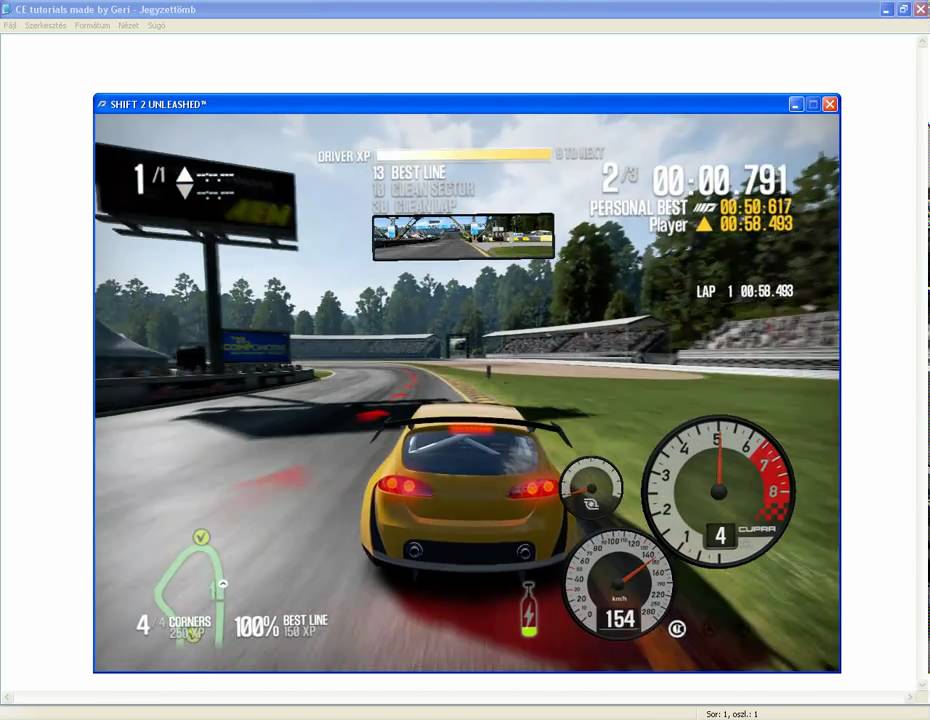Restore down the Notepad window

(x=903, y=9)
